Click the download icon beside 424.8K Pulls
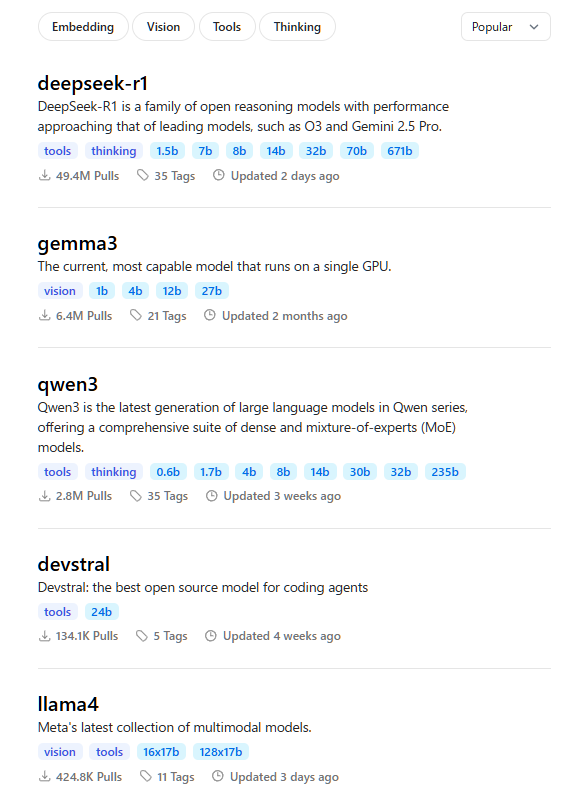The height and width of the screenshot is (795, 563). [45, 776]
